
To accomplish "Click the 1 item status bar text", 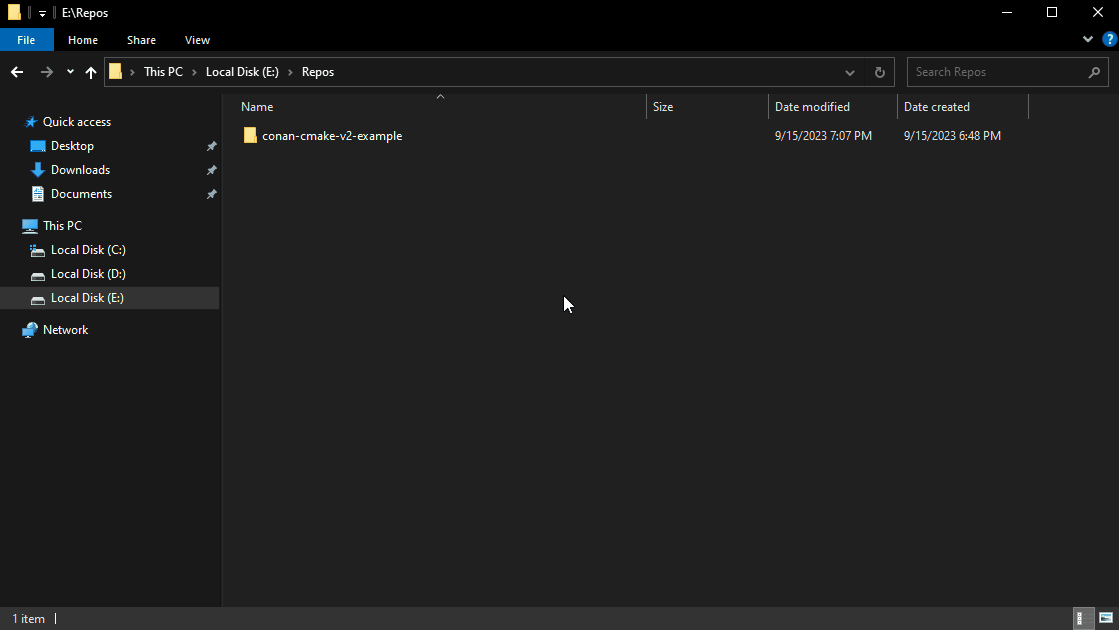I will (x=29, y=619).
